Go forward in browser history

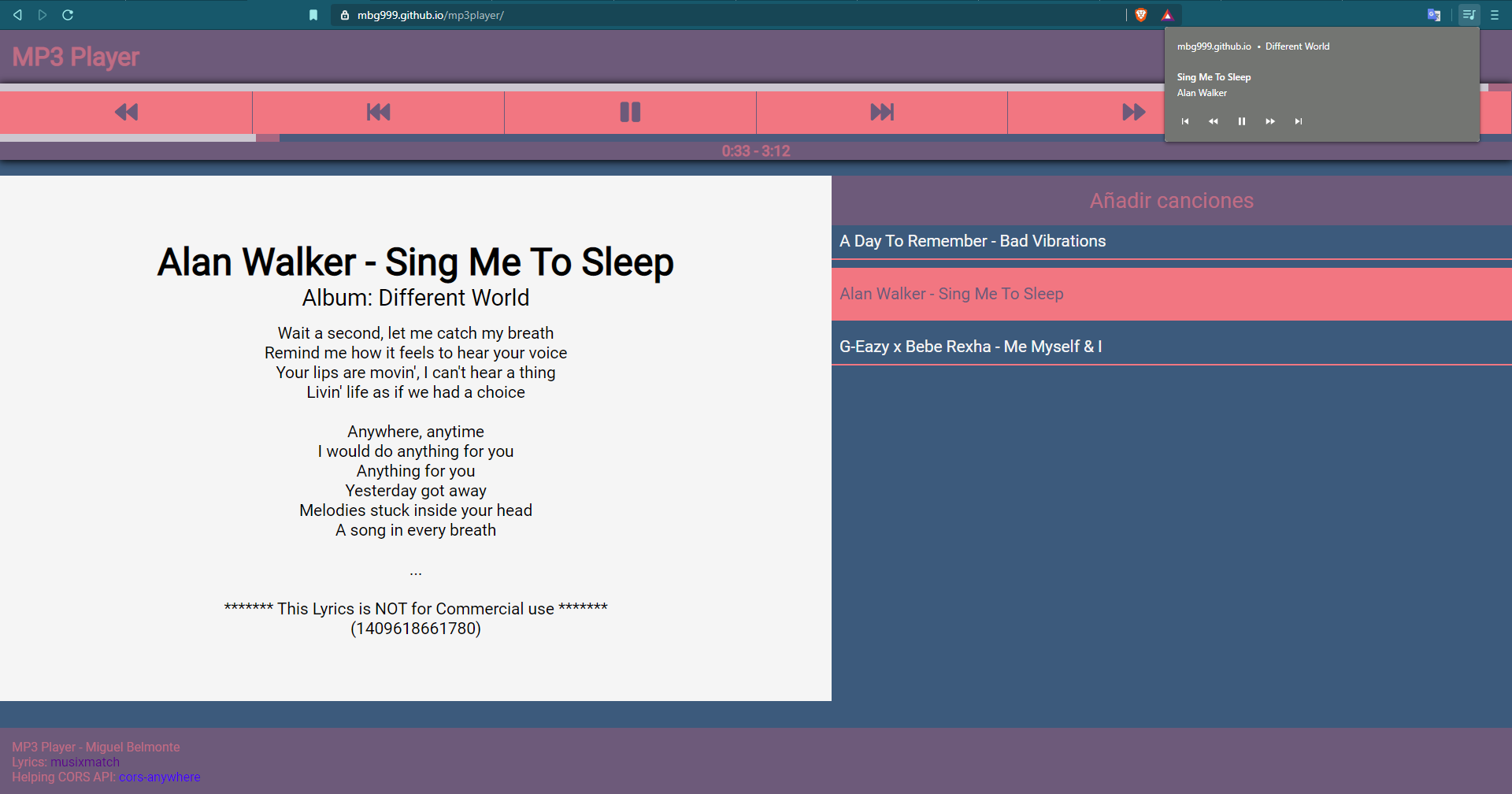tap(43, 15)
